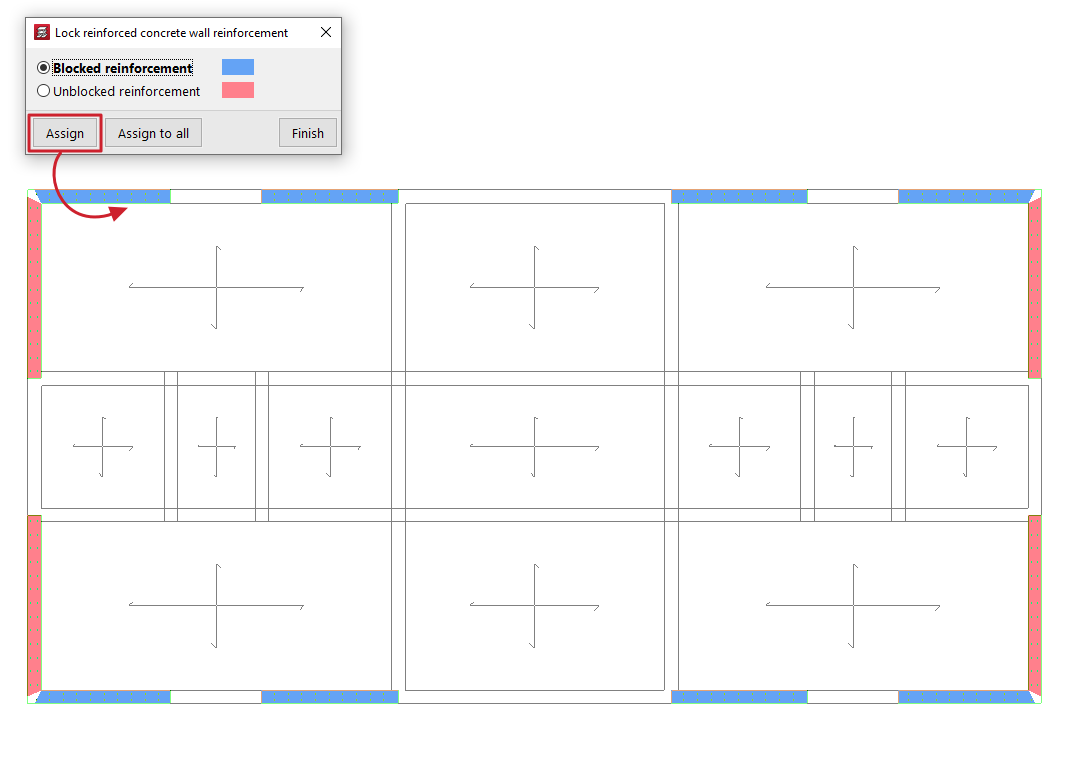Click the direction cross in the top-right panel
This screenshot has height=757, width=1070.
pos(853,288)
